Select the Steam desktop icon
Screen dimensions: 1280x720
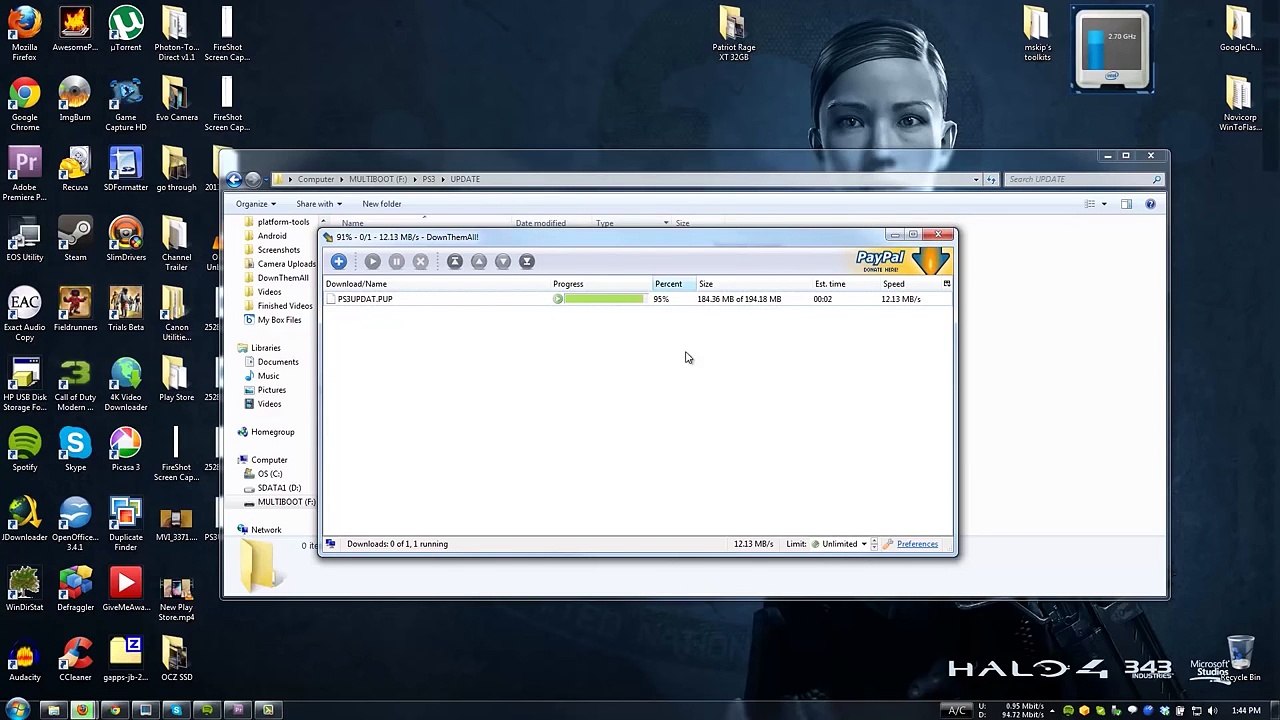click(75, 239)
